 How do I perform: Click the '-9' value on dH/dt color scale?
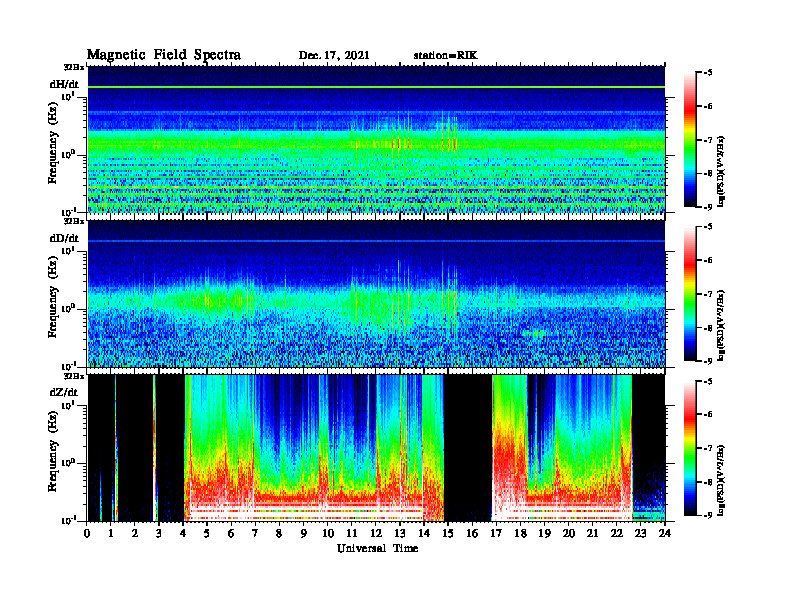(708, 207)
